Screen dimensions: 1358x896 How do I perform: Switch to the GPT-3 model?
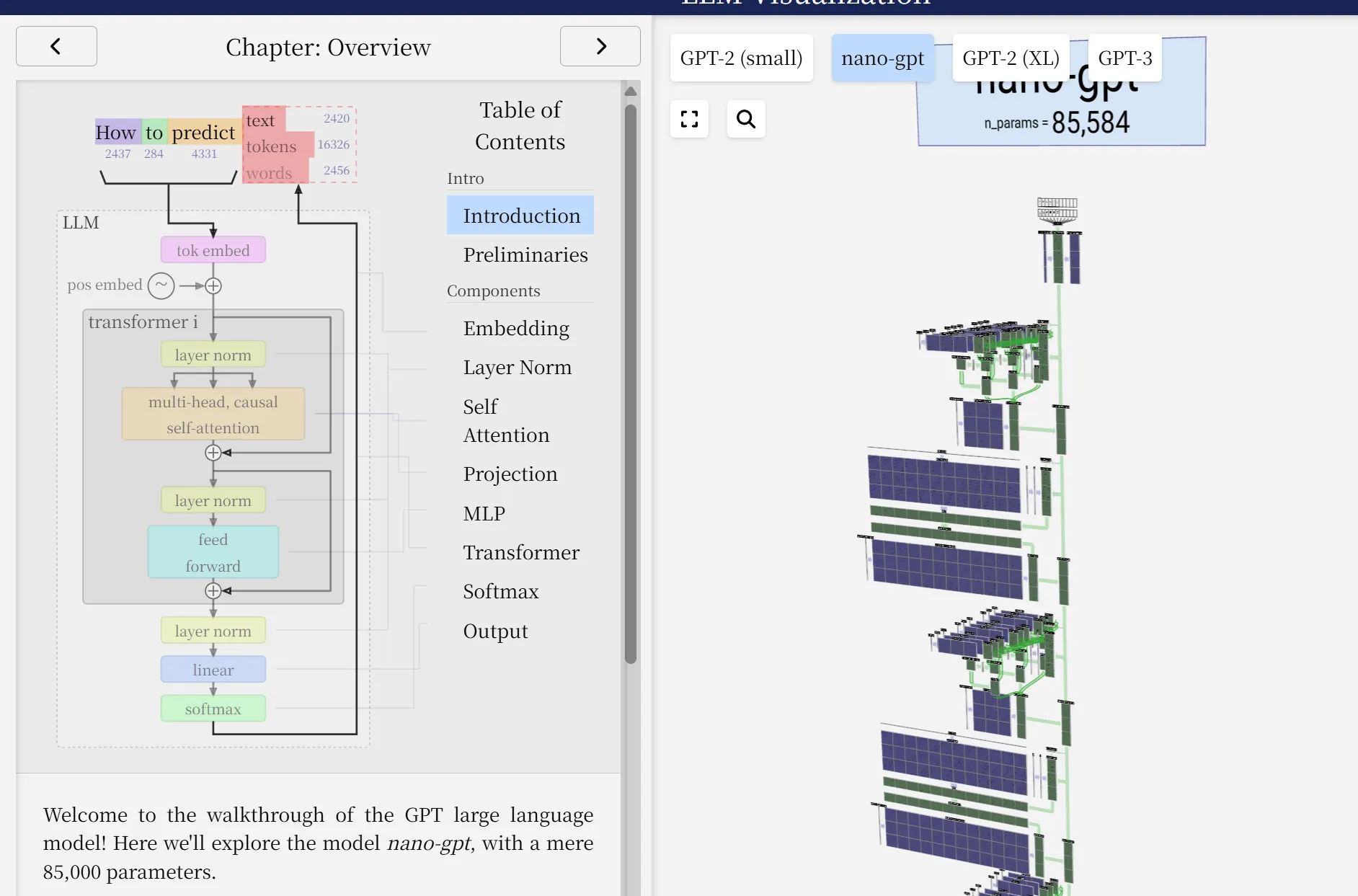click(1124, 58)
